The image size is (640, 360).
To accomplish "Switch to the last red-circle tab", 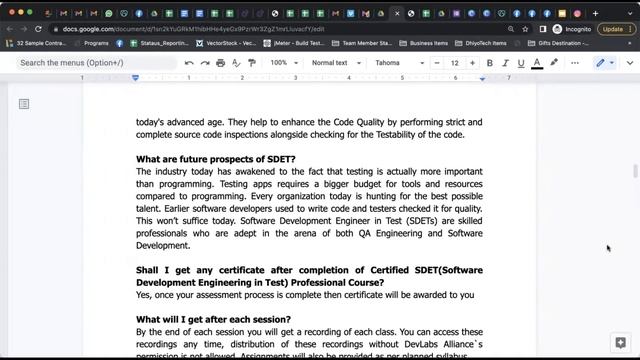I will pyautogui.click(x=577, y=13).
